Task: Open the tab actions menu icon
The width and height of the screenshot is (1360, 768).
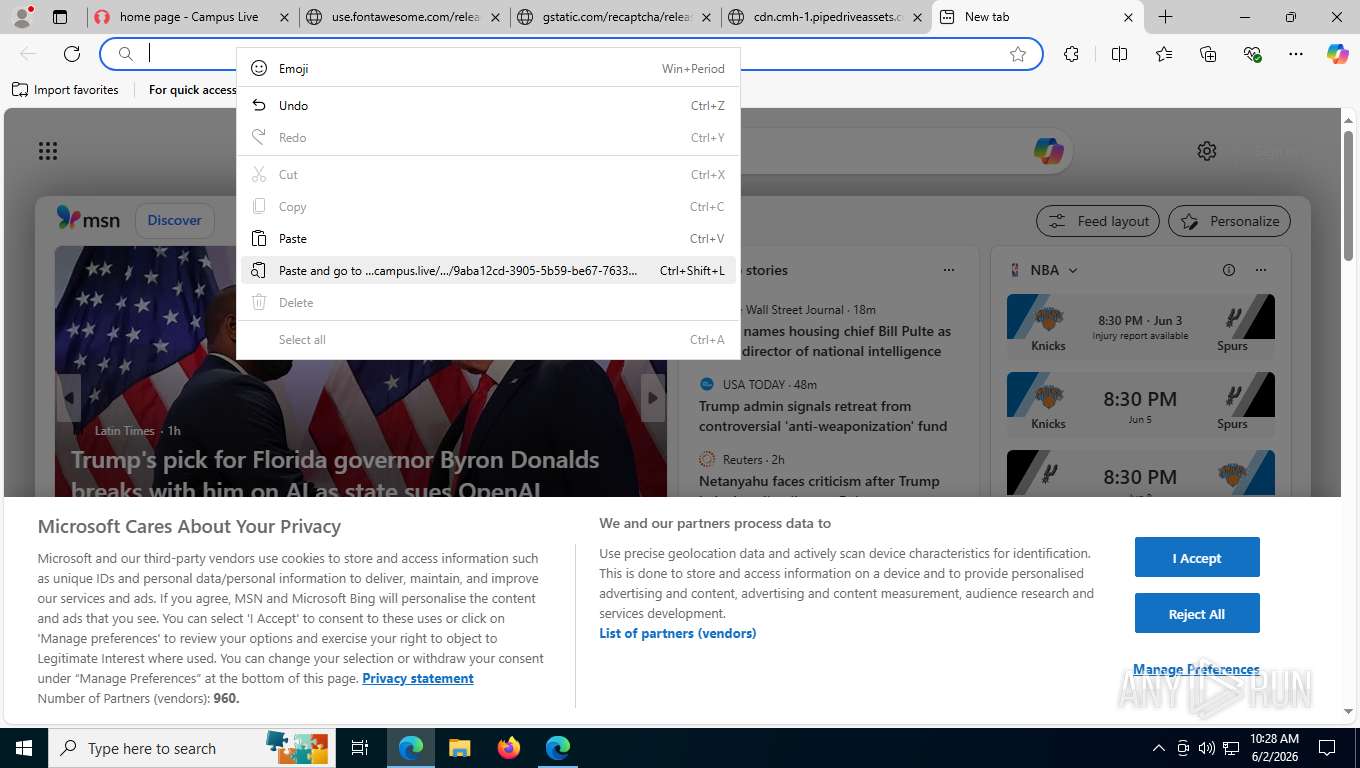Action: coord(60,17)
